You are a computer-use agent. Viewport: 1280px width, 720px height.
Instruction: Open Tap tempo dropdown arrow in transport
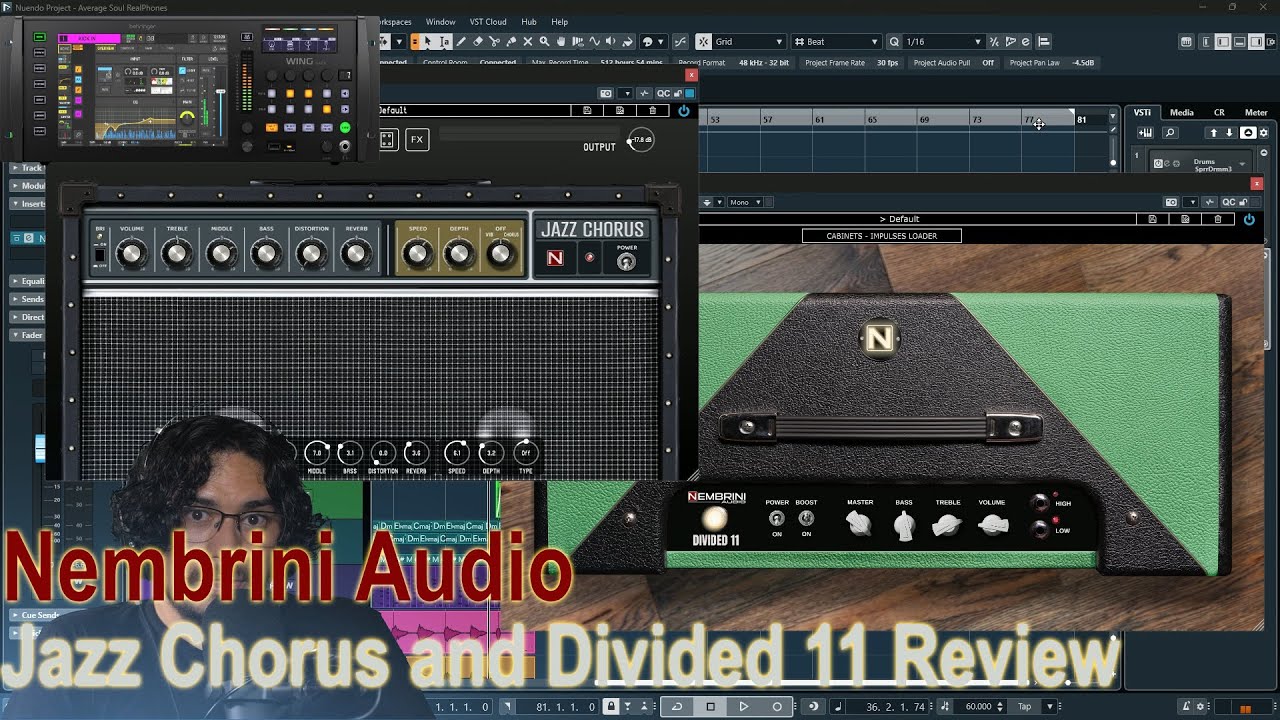coord(1050,706)
